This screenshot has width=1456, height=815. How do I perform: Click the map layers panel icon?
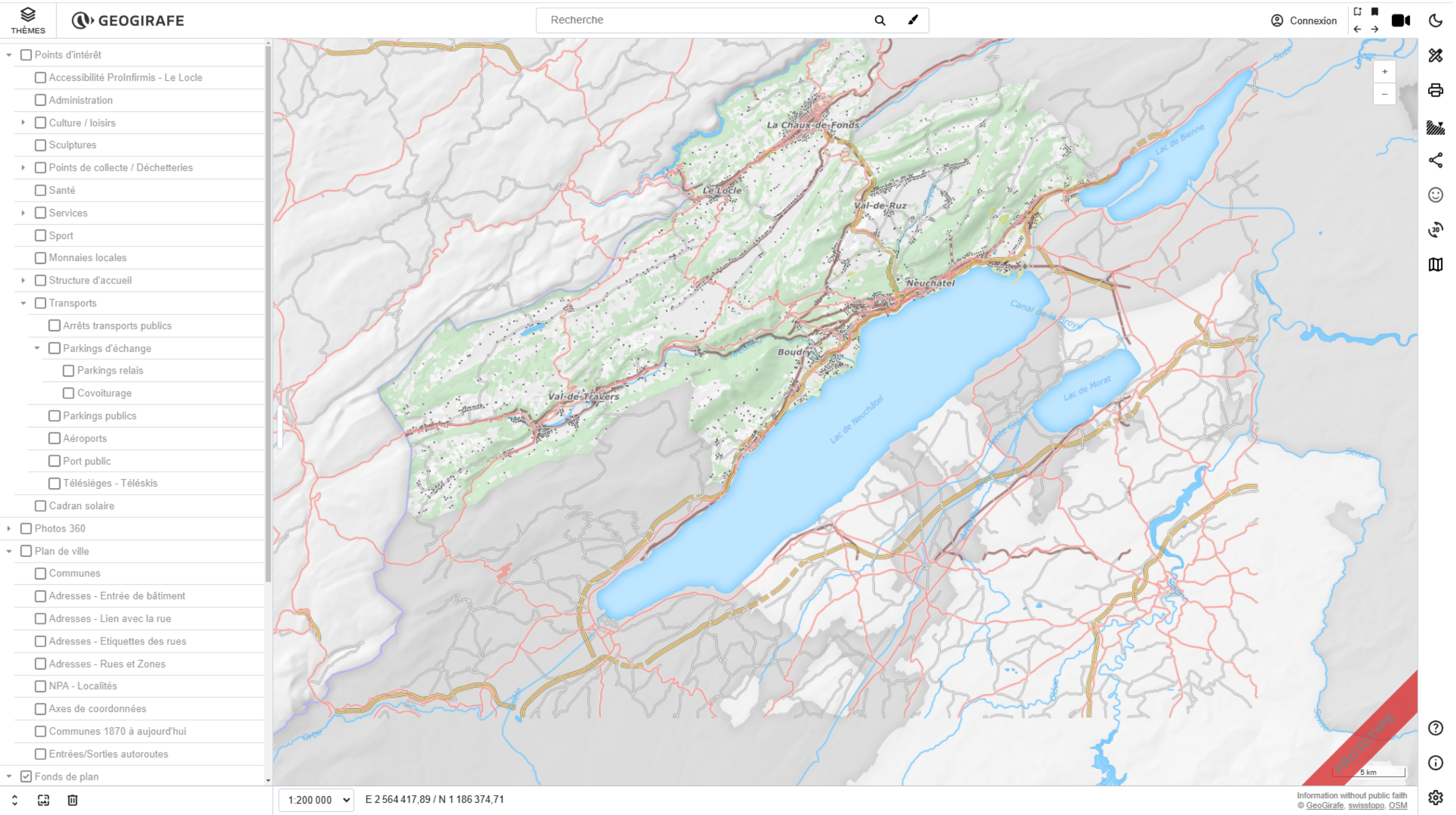coord(1437,264)
